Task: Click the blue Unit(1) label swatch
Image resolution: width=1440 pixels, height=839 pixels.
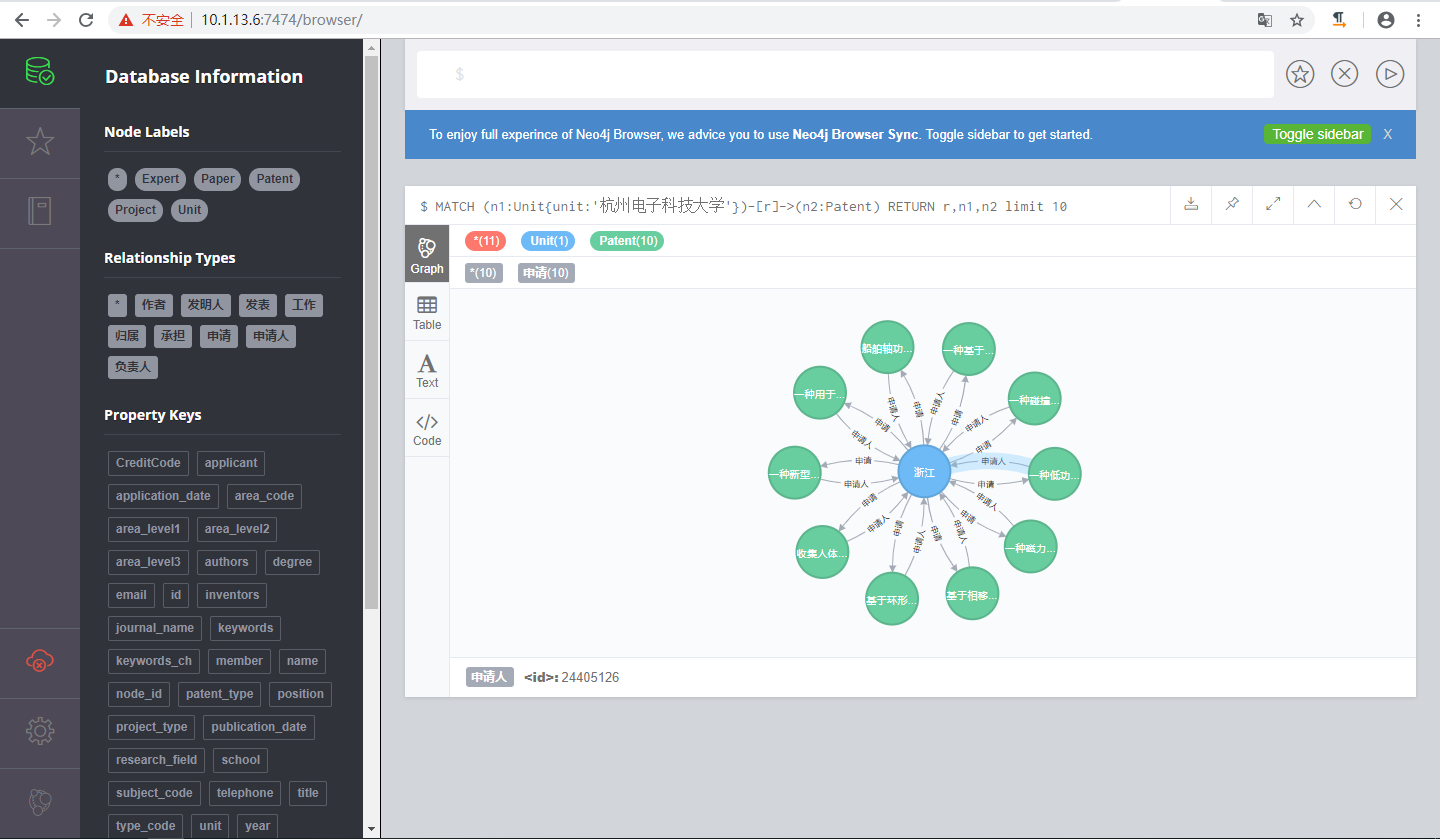Action: (x=548, y=241)
